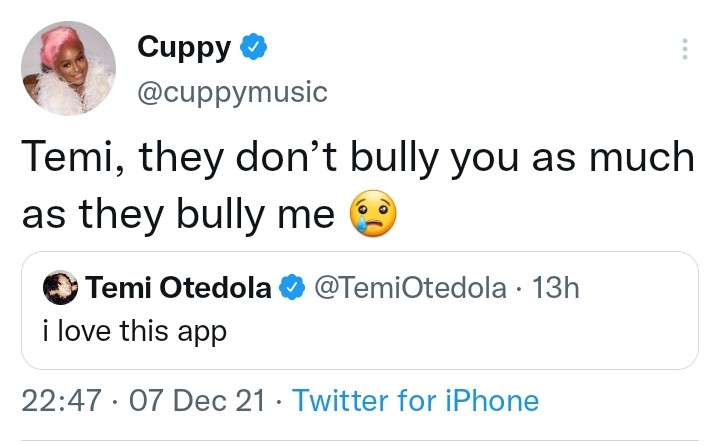Click the word "Temi," starting the tweet

pyautogui.click(x=65, y=157)
